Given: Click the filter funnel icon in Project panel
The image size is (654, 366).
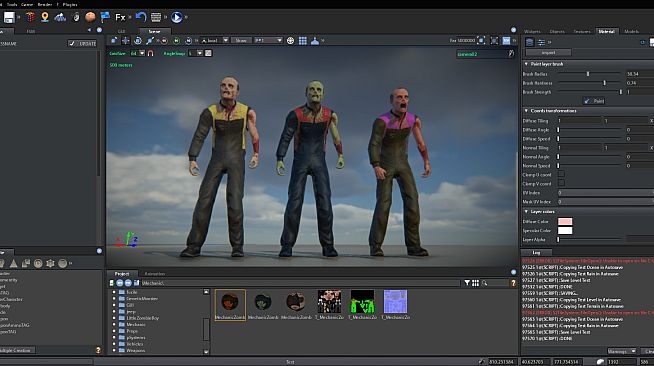Looking at the screenshot, I should tap(467, 283).
